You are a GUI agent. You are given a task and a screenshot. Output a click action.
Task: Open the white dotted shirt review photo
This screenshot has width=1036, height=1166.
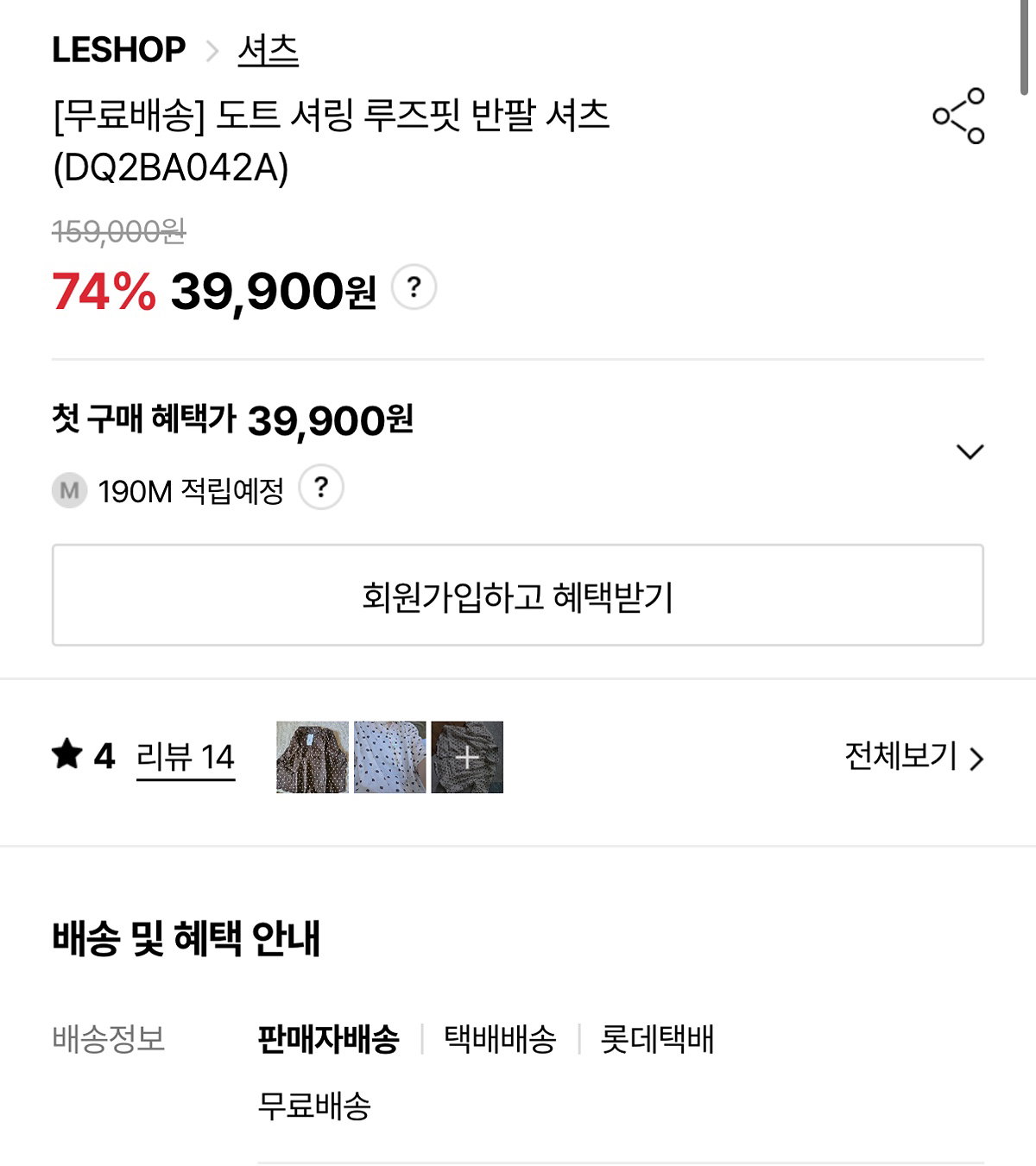[390, 757]
